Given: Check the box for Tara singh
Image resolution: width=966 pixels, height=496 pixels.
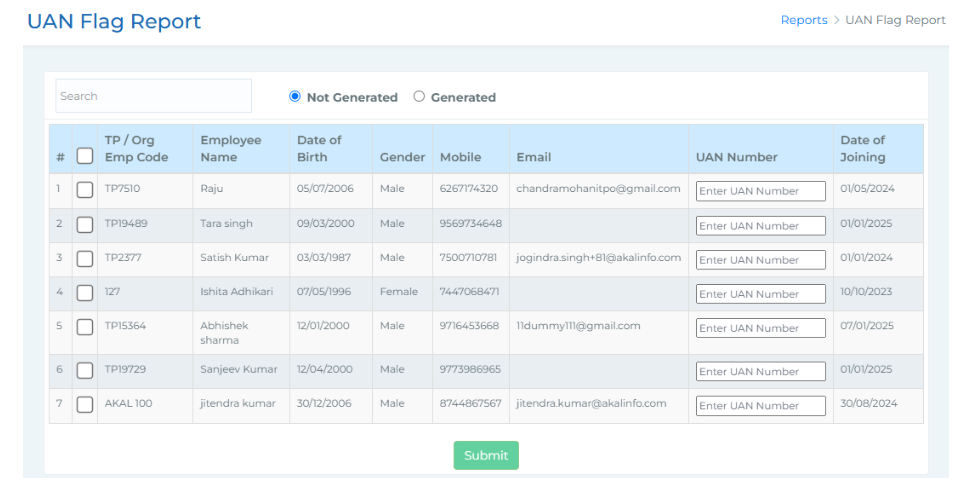Looking at the screenshot, I should tap(85, 225).
